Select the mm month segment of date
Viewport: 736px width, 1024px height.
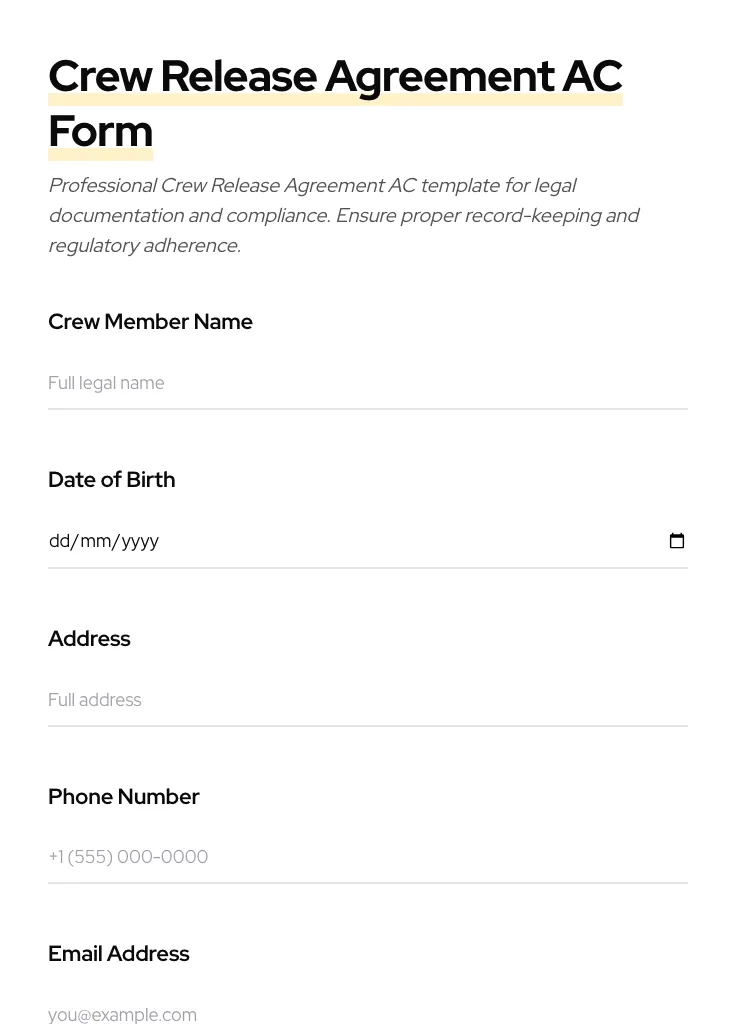[95, 541]
